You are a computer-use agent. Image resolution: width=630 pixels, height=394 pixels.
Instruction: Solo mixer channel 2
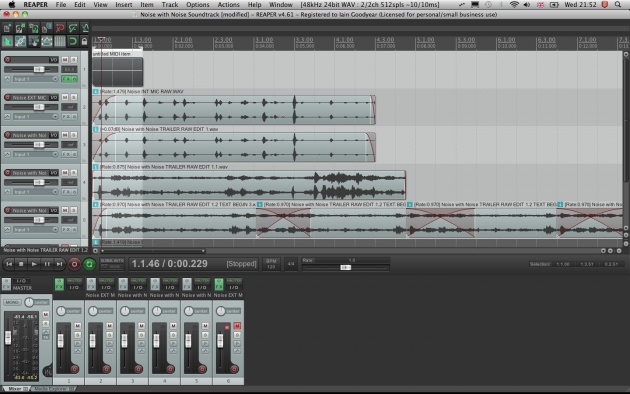click(109, 335)
